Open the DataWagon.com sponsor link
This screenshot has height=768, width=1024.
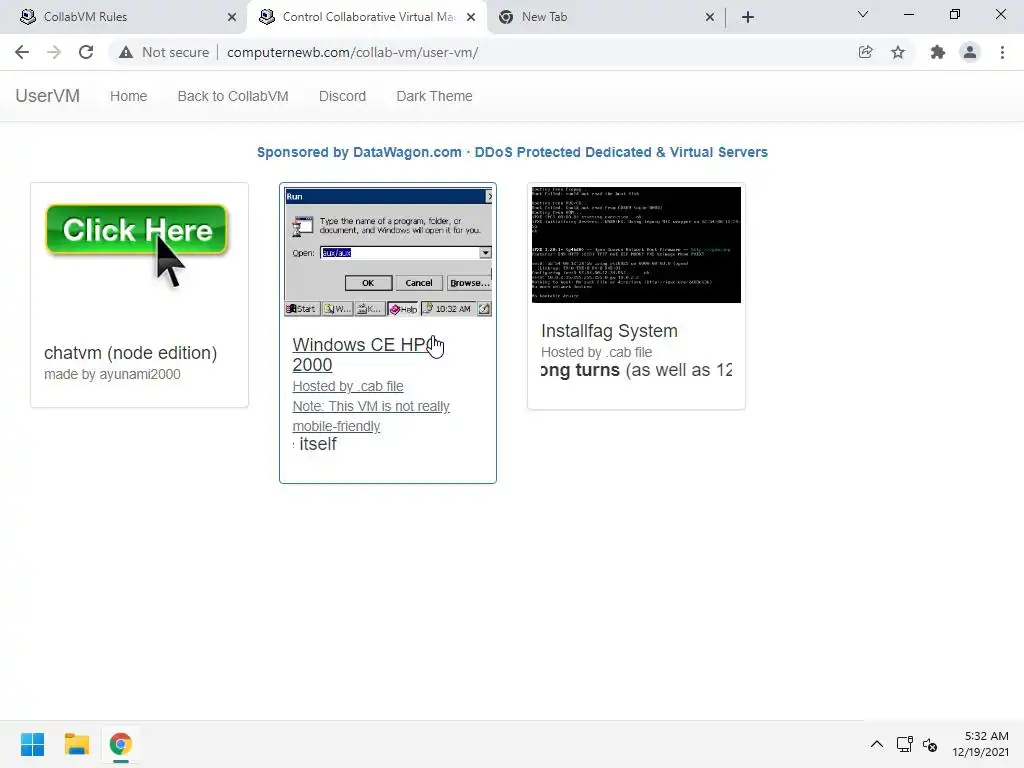[512, 152]
